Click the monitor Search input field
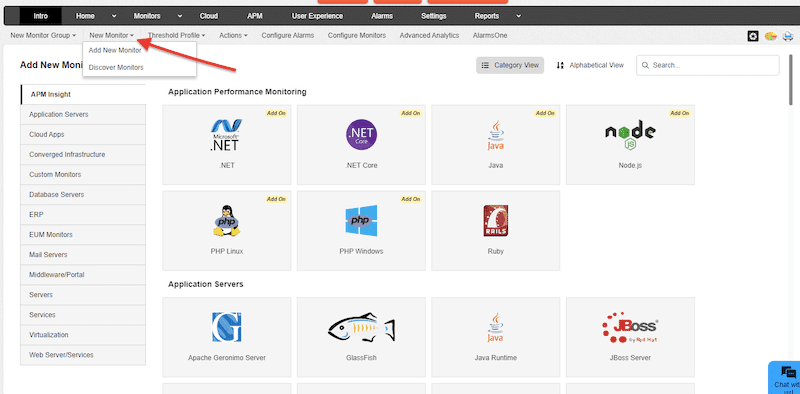Viewport: 800px width, 394px height. 708,65
